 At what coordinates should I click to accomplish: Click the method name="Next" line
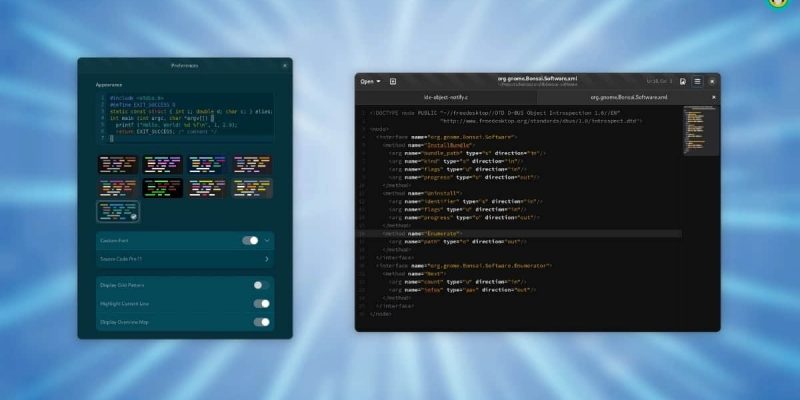[414, 274]
